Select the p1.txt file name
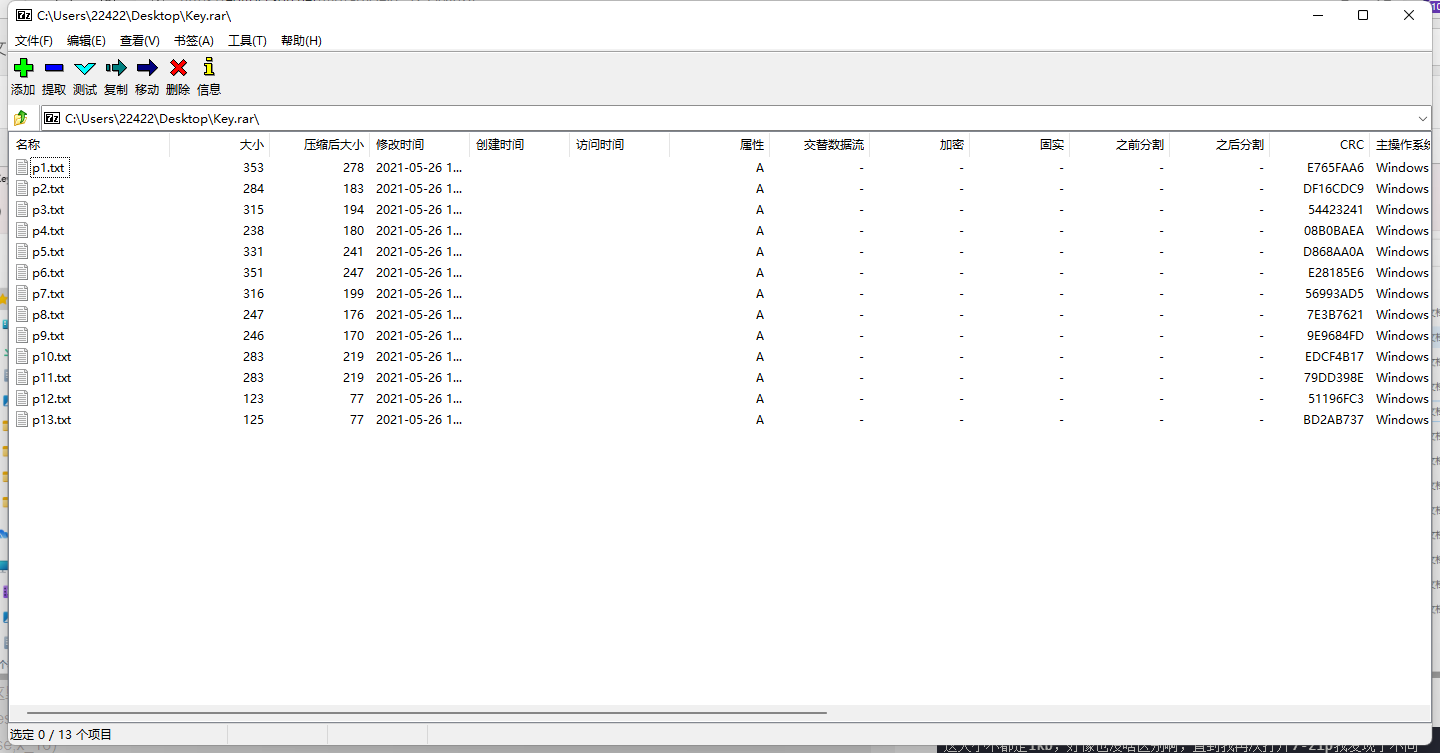Viewport: 1440px width, 753px height. click(x=48, y=168)
